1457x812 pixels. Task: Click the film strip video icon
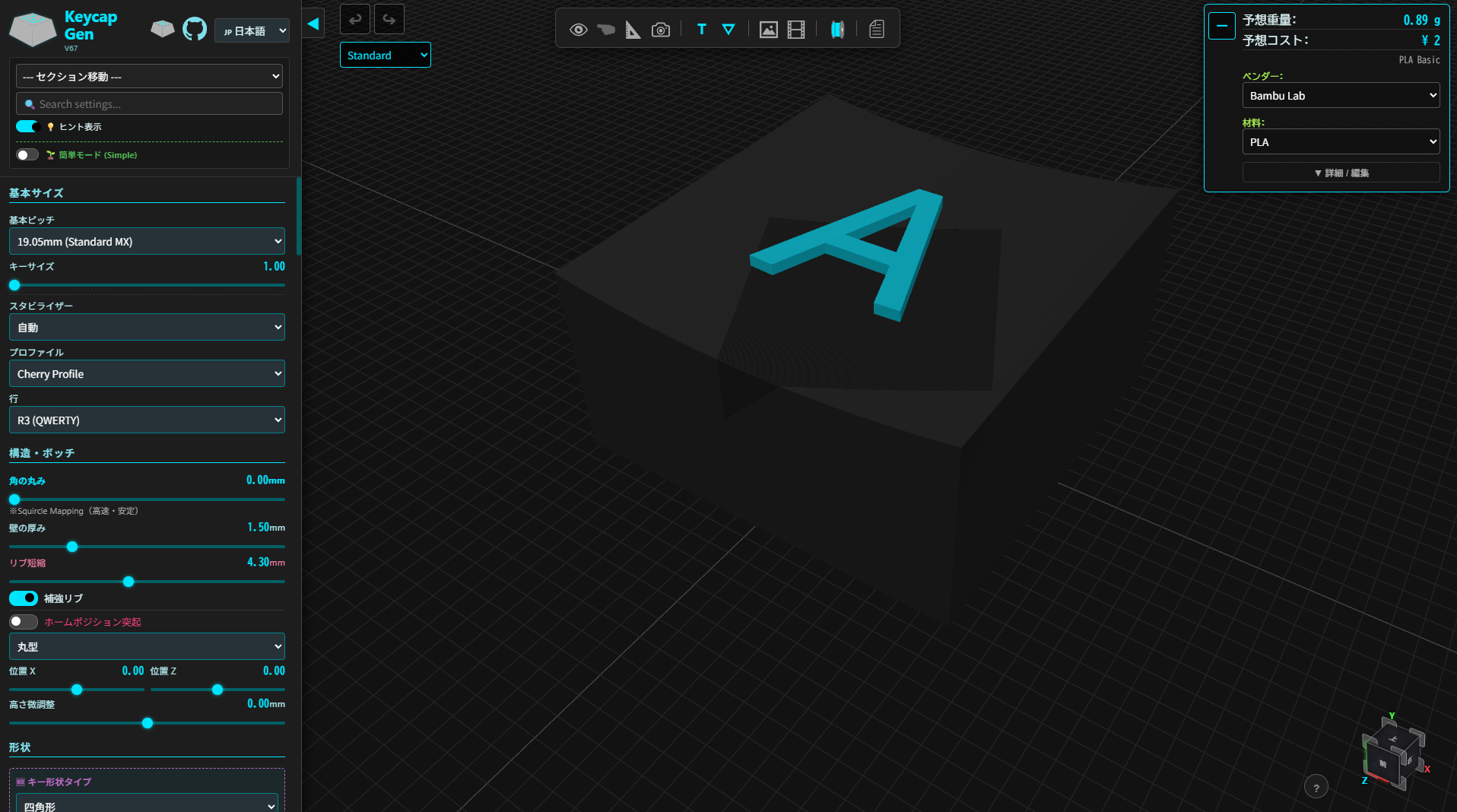(796, 30)
